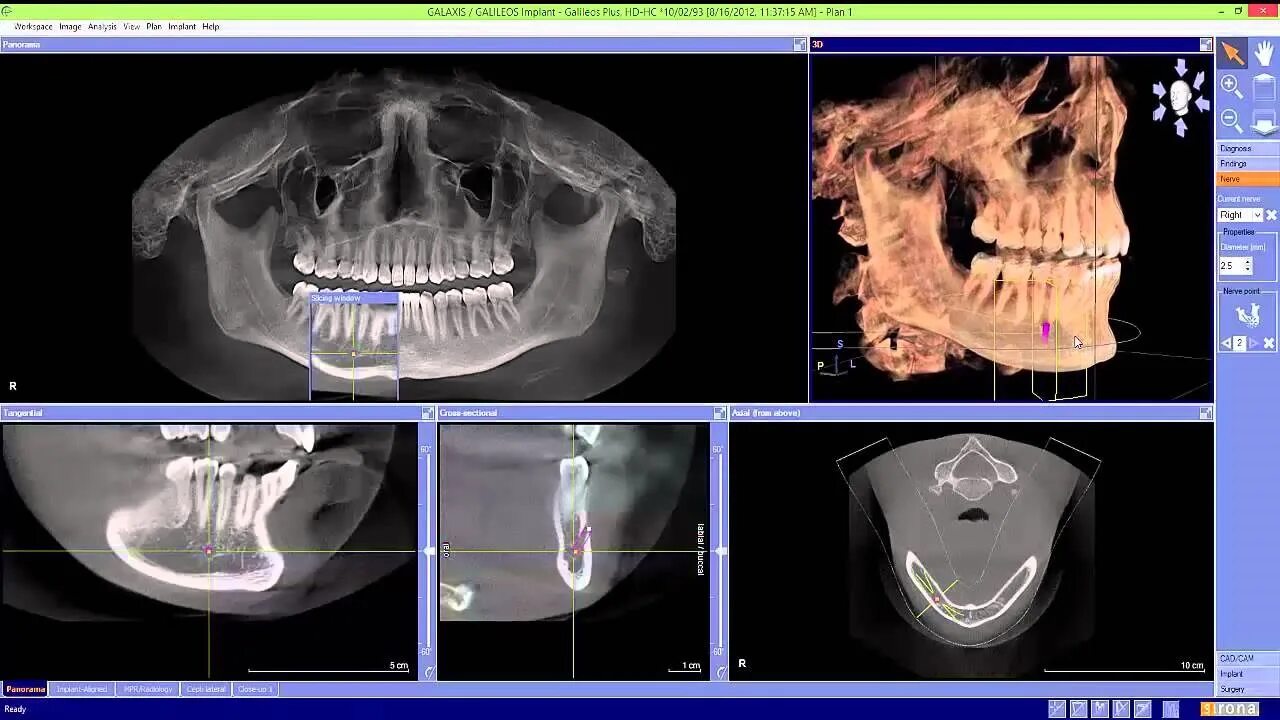Image resolution: width=1280 pixels, height=720 pixels.
Task: Rotate 3D view using top arrow above head
Action: pyautogui.click(x=1181, y=67)
